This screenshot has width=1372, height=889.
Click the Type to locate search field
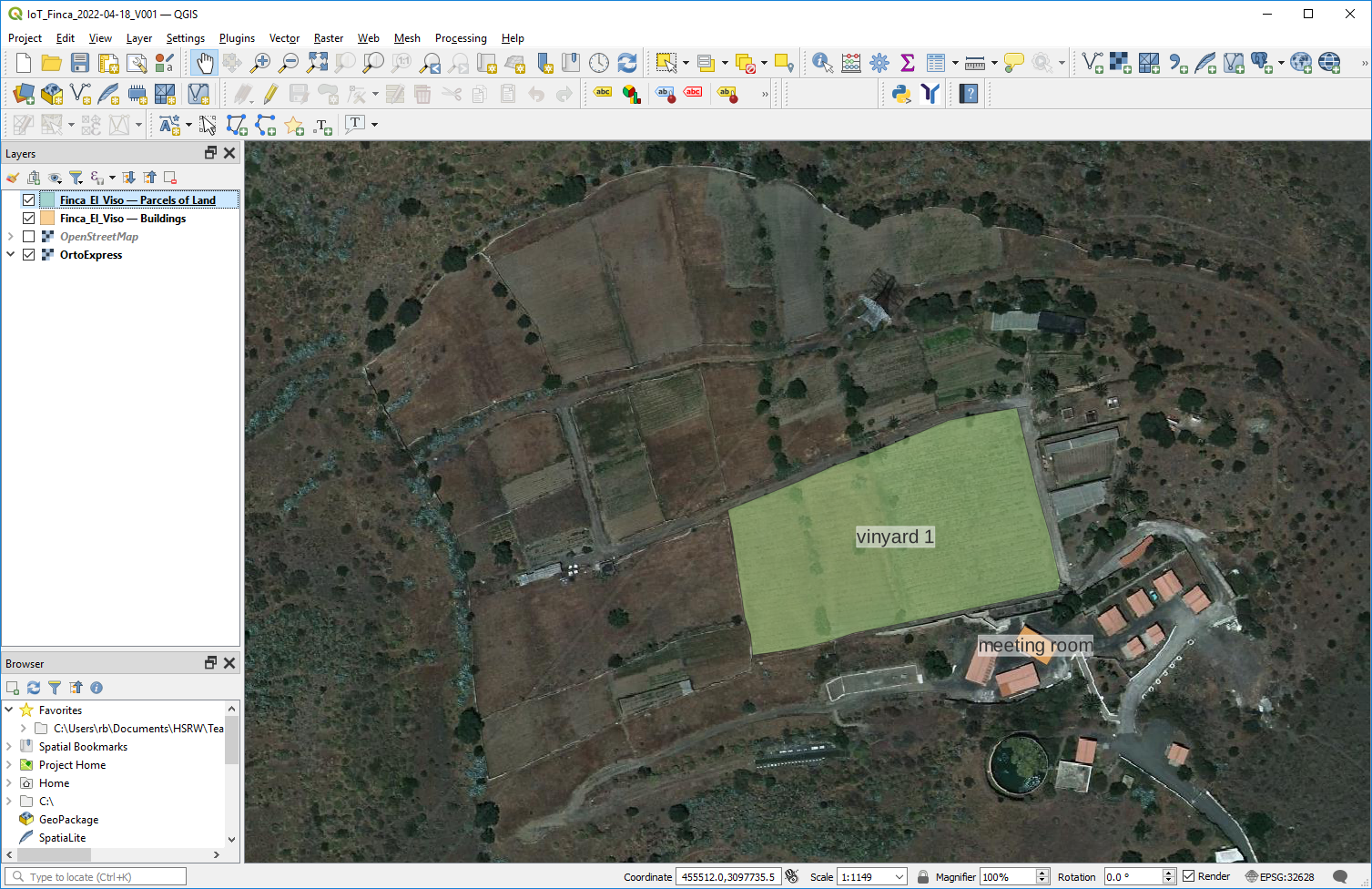coord(100,876)
